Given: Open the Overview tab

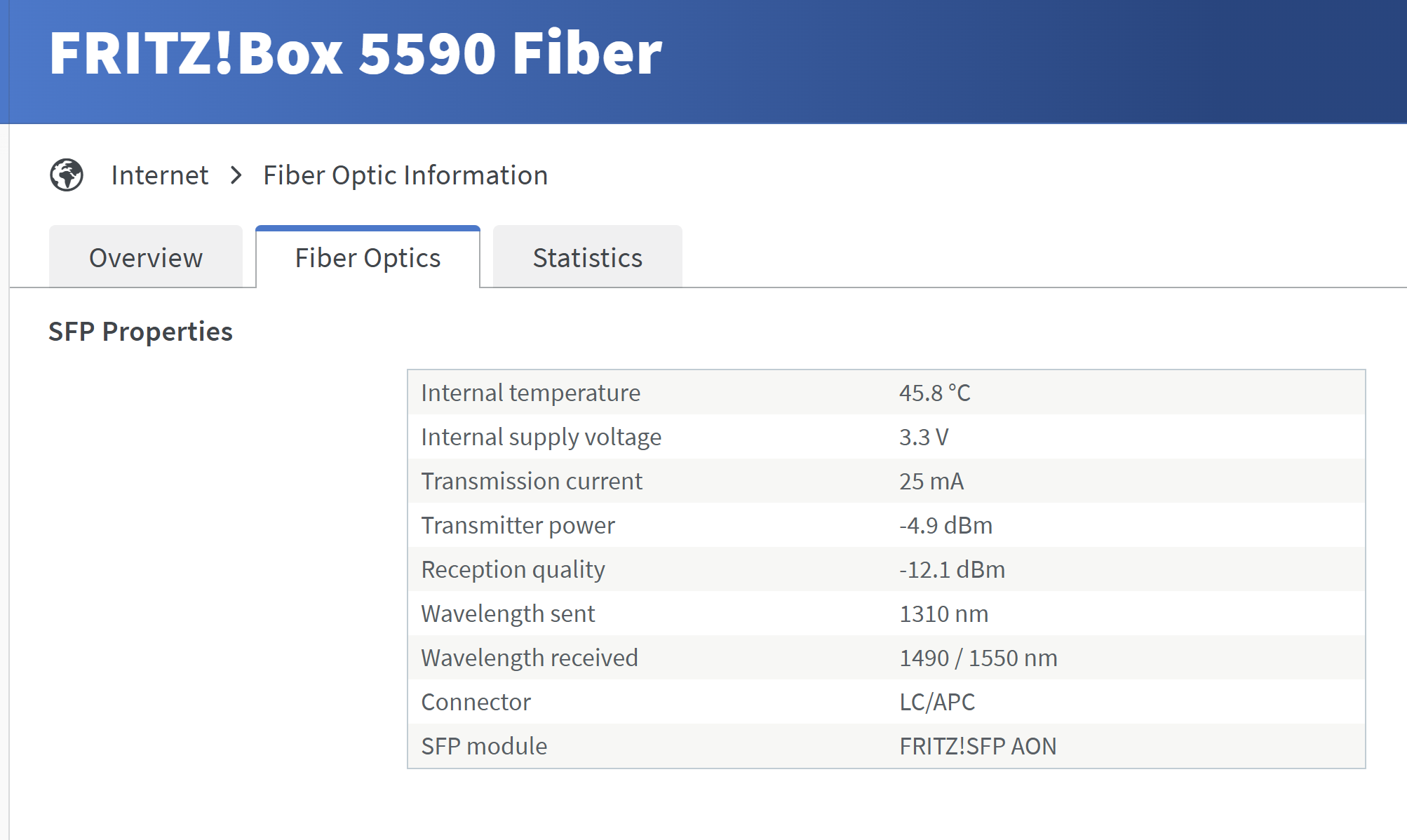Looking at the screenshot, I should click(x=146, y=257).
